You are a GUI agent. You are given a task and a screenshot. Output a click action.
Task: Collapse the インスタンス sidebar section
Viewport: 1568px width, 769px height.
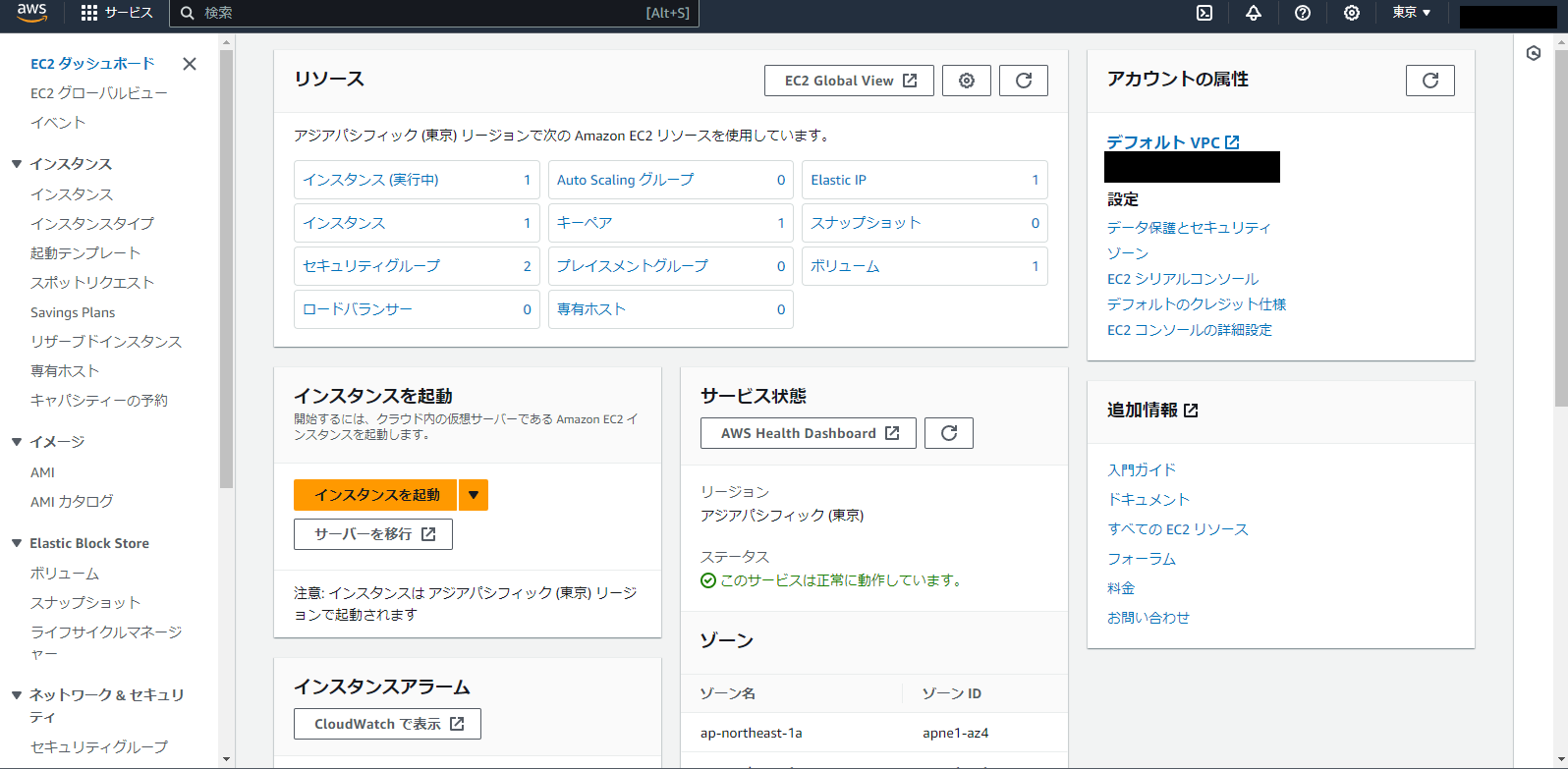coord(17,164)
